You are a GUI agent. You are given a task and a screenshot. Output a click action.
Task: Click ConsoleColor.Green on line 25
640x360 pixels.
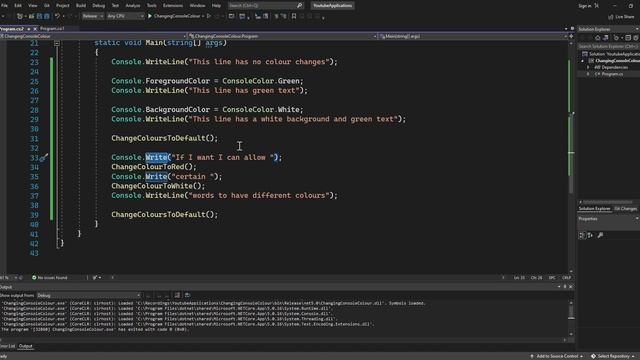262,81
